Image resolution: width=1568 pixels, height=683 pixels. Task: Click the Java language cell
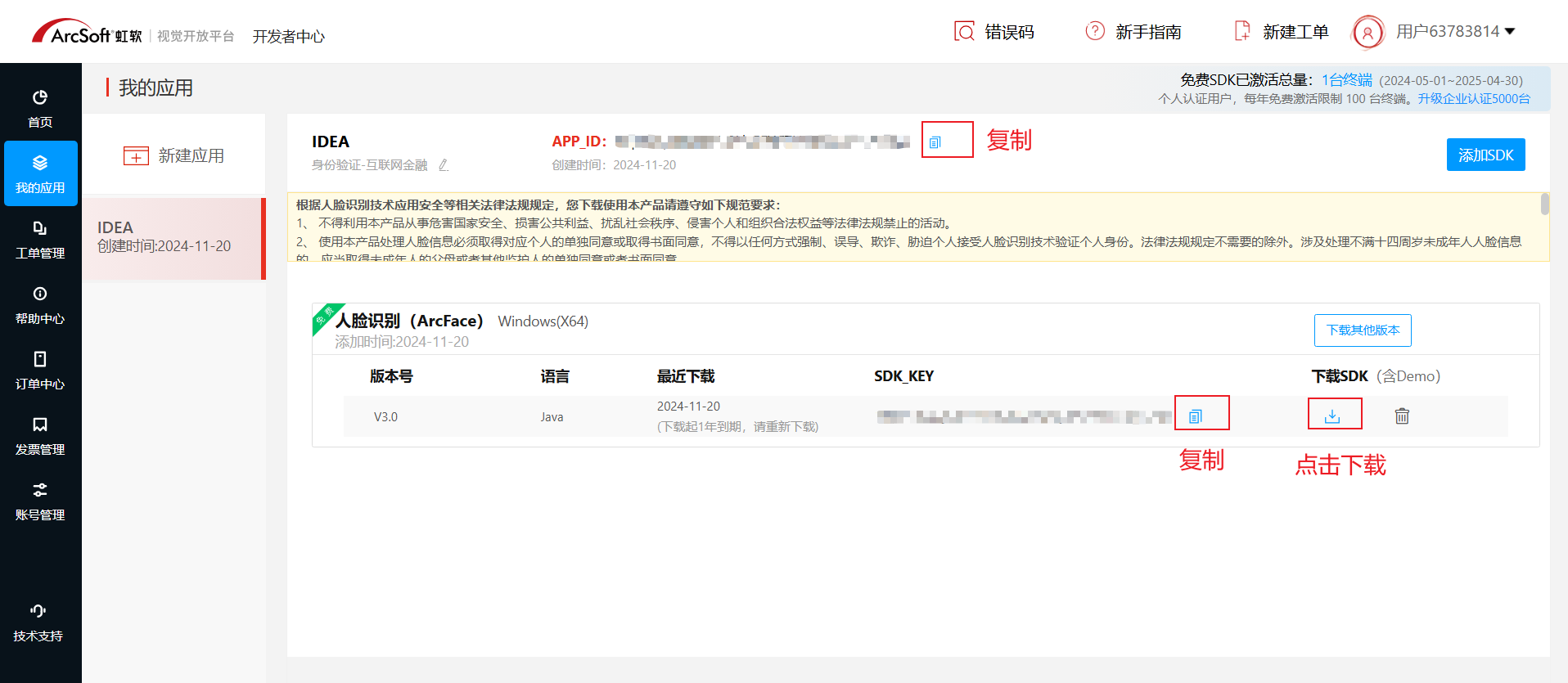tap(552, 417)
